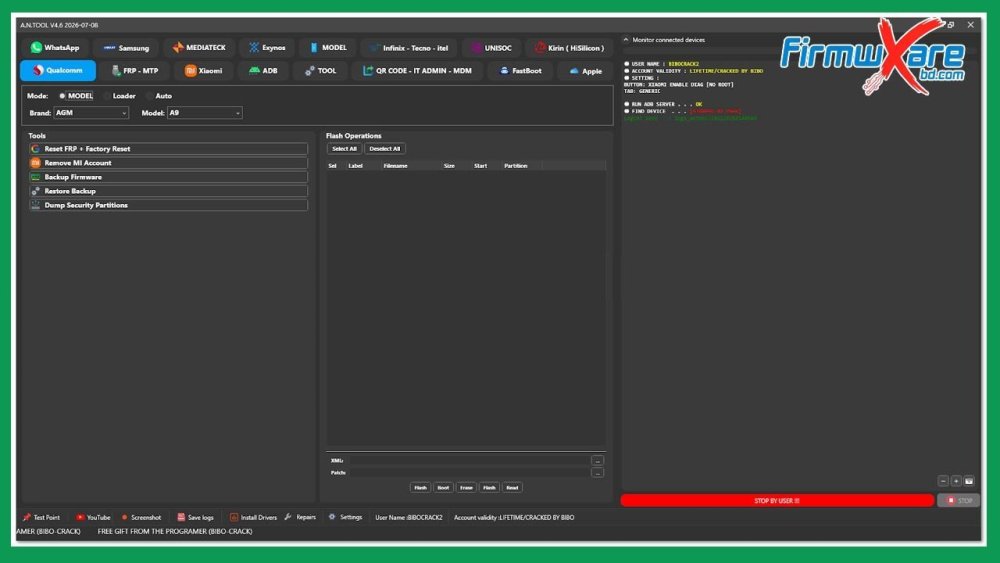Screen dimensions: 1000x563
Task: Open Test Point in bottom toolbar
Action: pyautogui.click(x=41, y=517)
